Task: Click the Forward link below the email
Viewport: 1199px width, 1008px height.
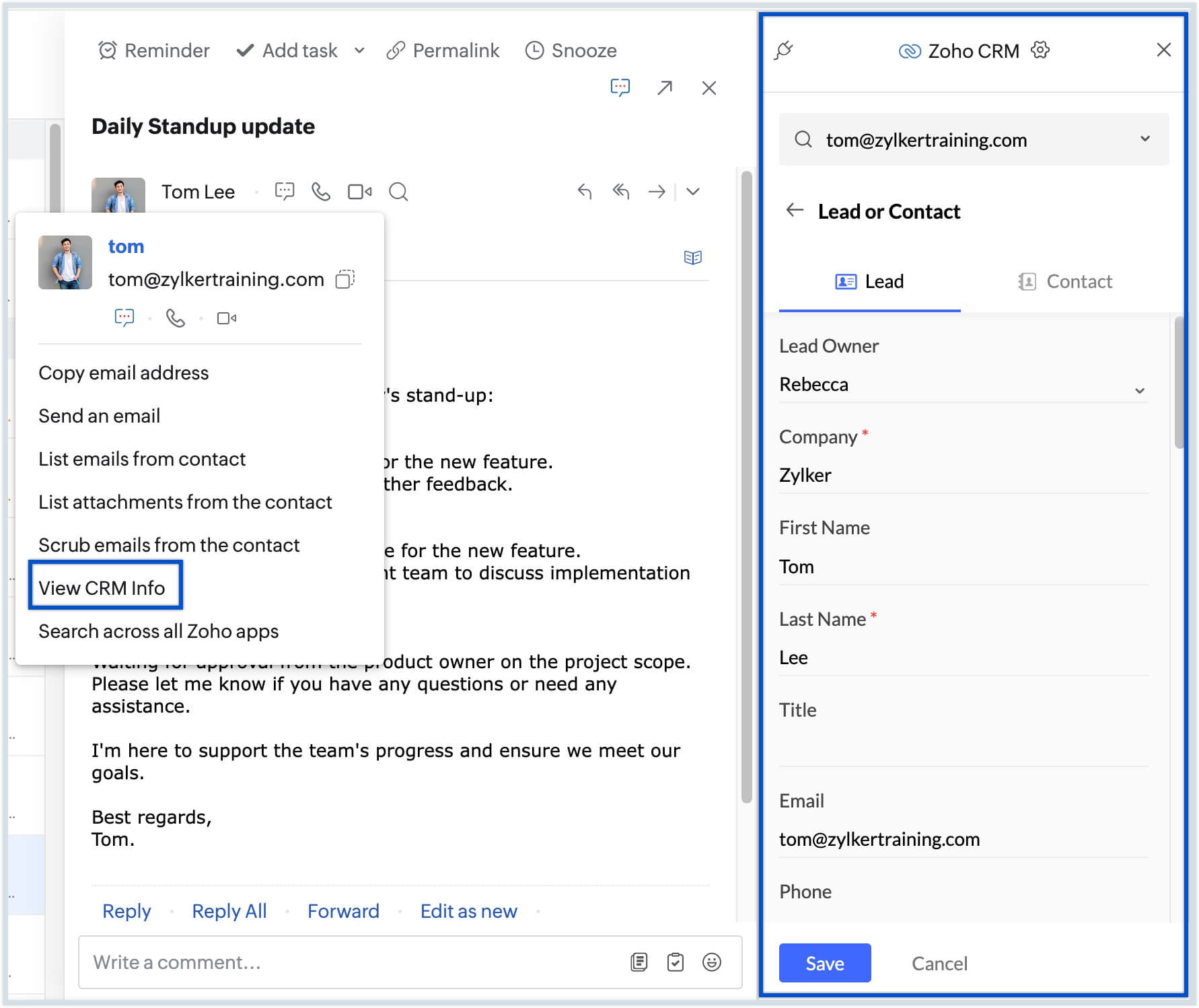Action: (343, 911)
